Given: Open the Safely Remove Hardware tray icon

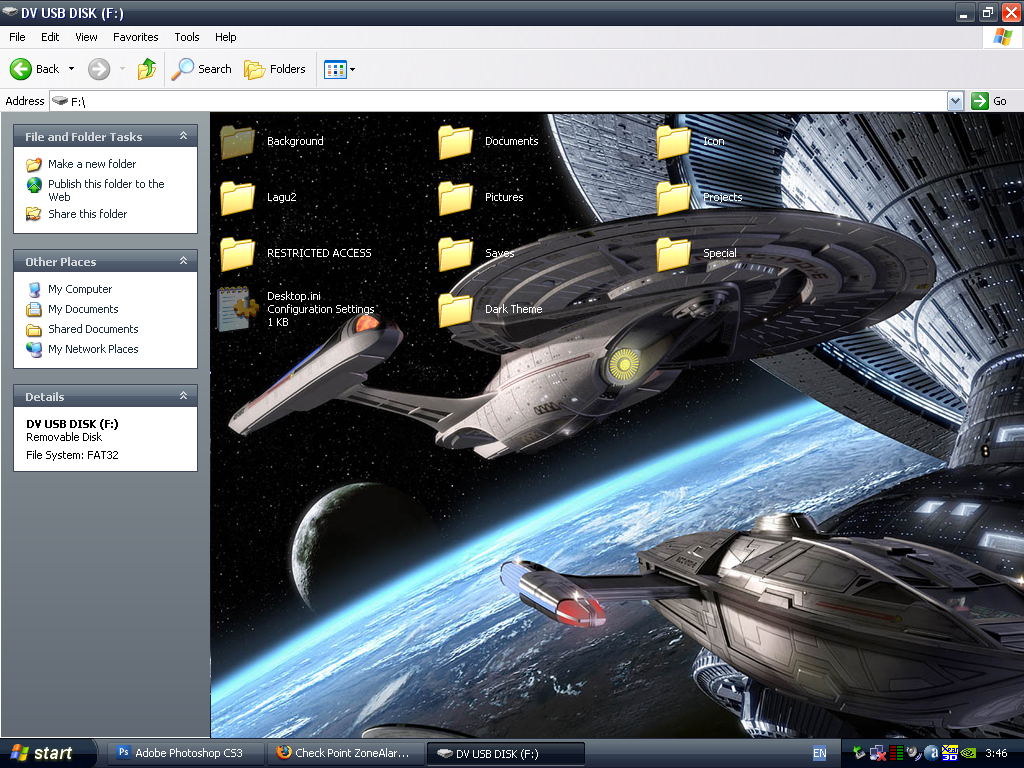Looking at the screenshot, I should coord(858,751).
